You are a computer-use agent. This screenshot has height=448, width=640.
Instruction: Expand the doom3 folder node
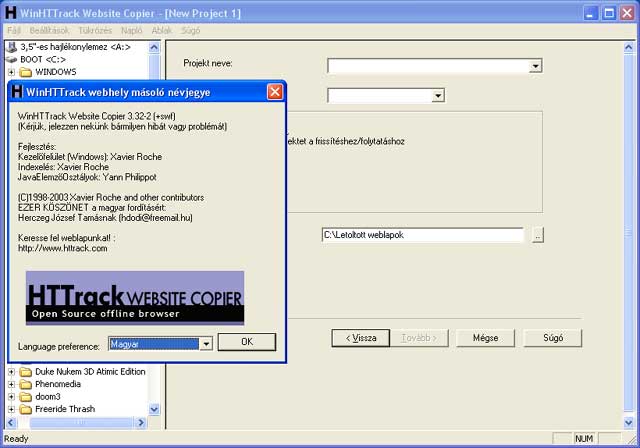pos(11,397)
